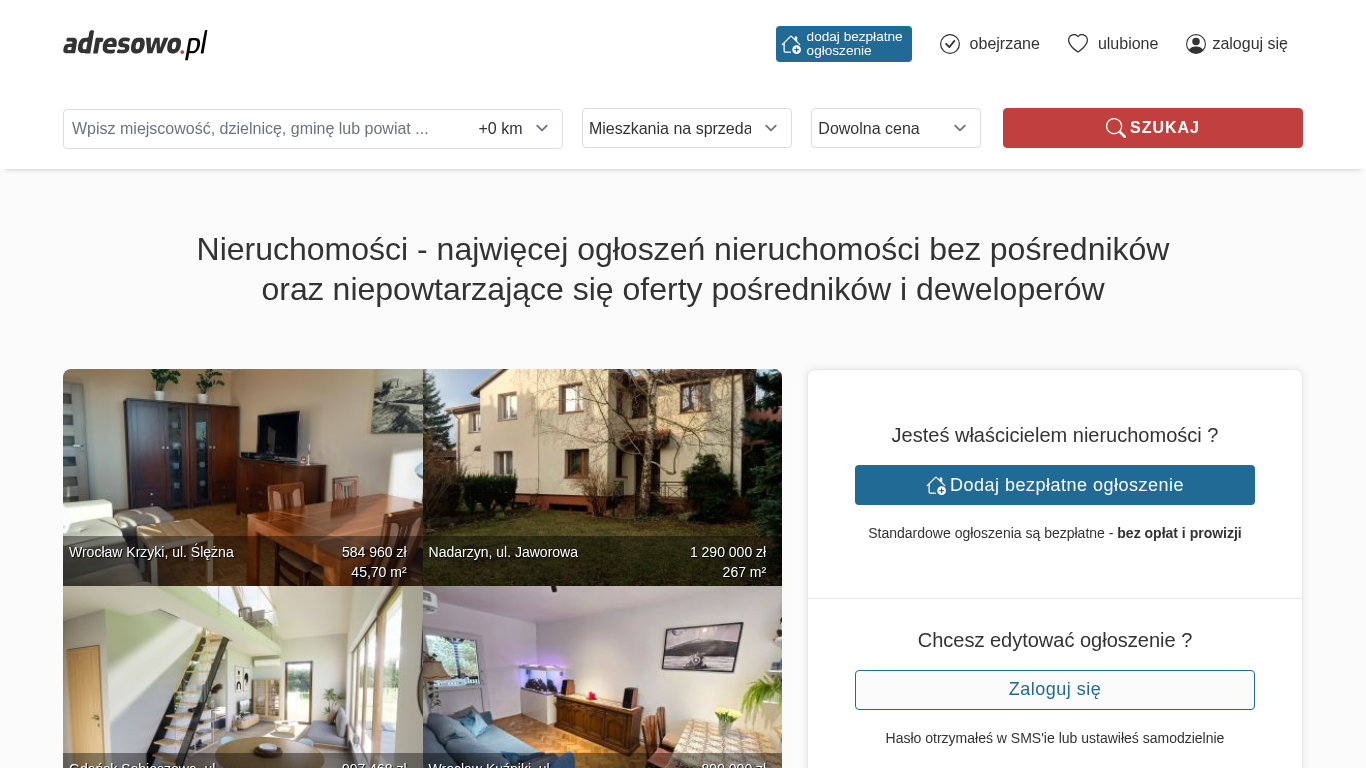Open viewed listings via checkmark icon
The height and width of the screenshot is (768, 1366).
tap(950, 44)
